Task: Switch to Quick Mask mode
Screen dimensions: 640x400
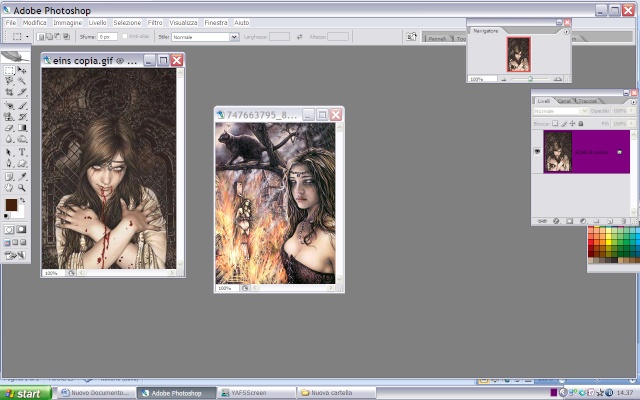Action: (21, 230)
